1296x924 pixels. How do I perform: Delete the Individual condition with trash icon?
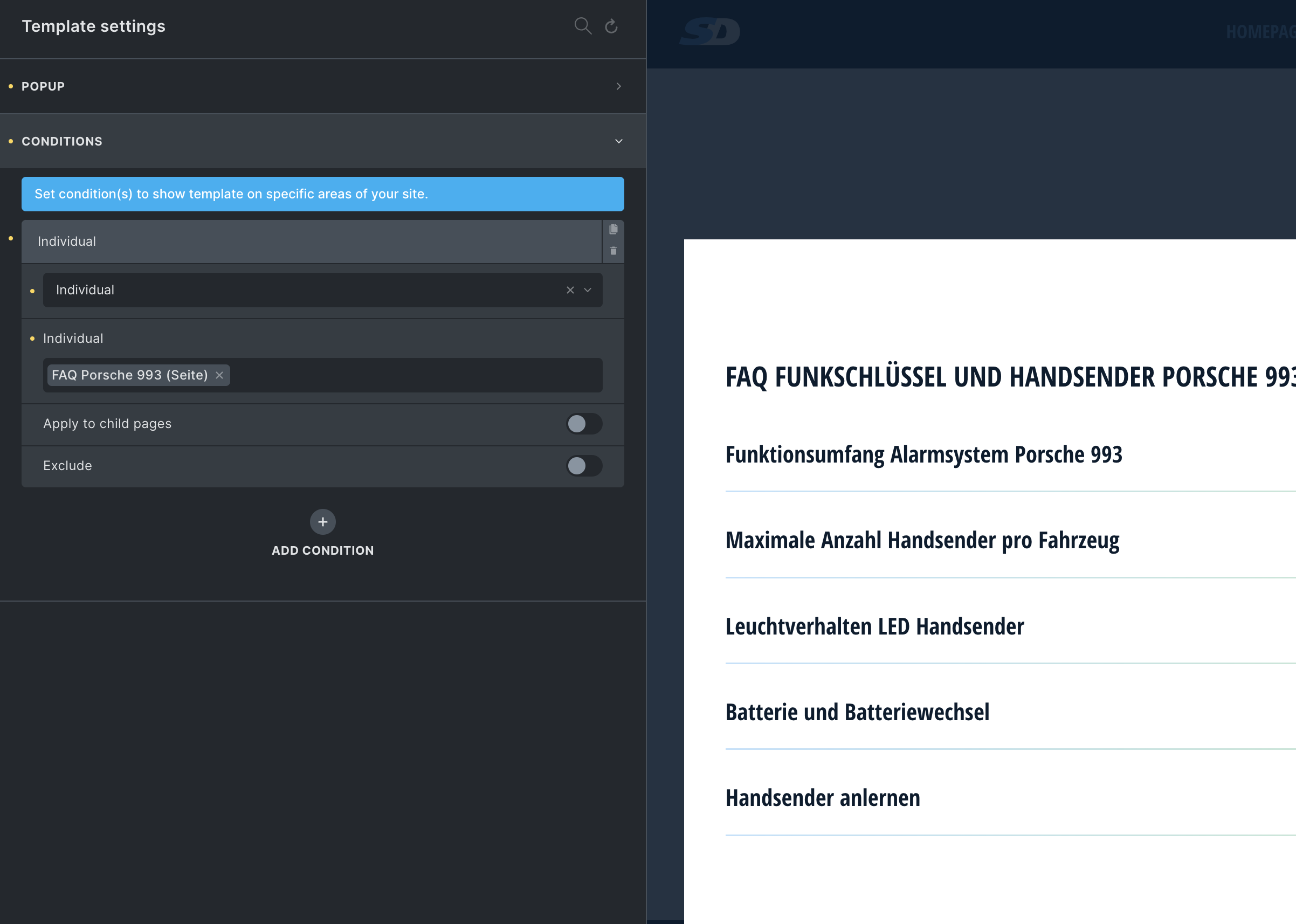click(x=613, y=251)
